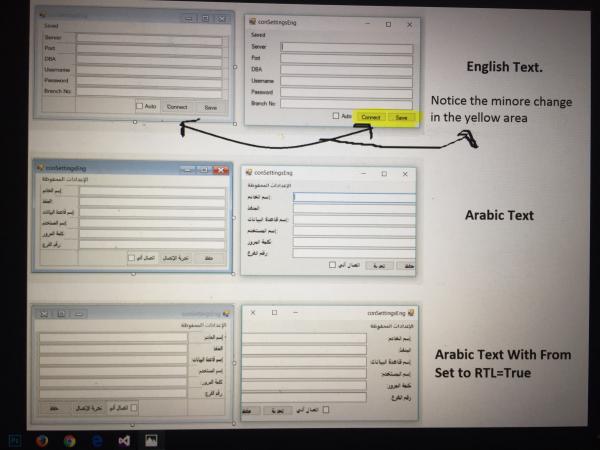
Task: Open الإعدادات المحفوظة menu in RTL runtime form
Action: (x=392, y=326)
